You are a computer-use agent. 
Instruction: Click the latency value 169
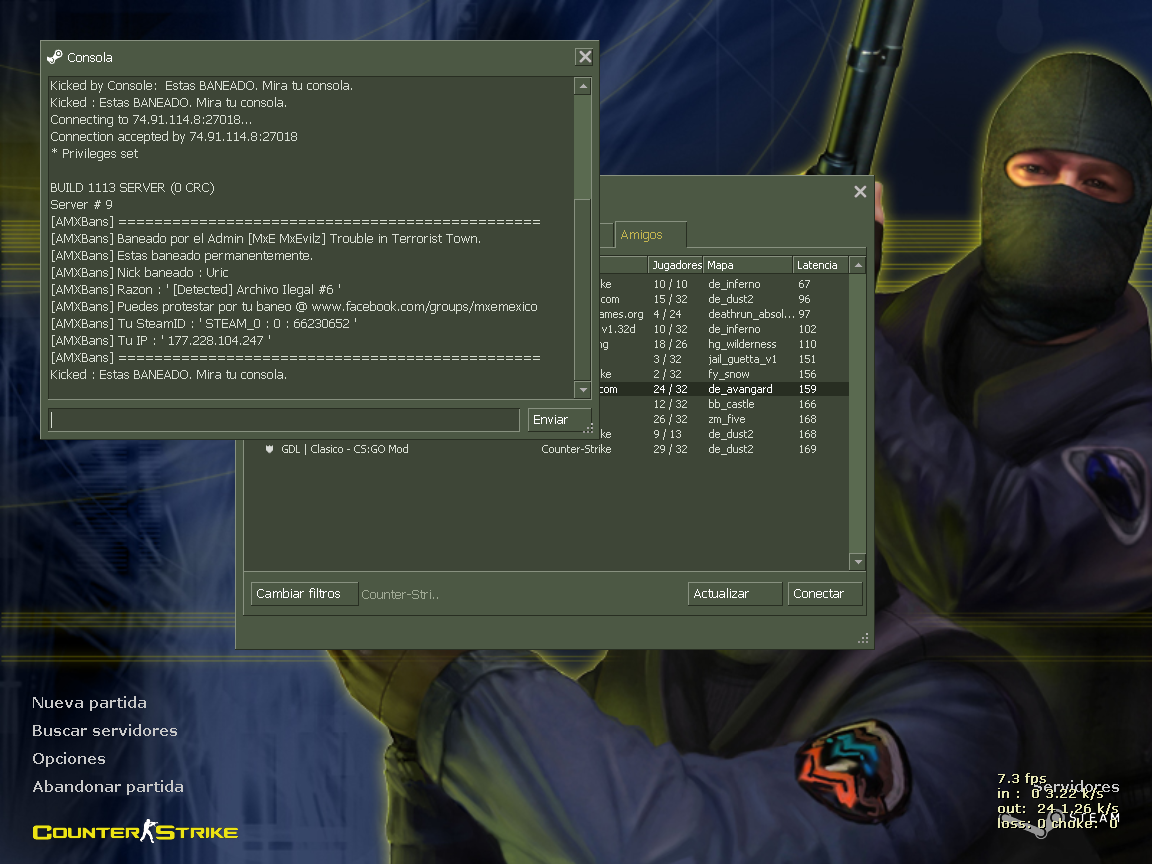point(807,449)
